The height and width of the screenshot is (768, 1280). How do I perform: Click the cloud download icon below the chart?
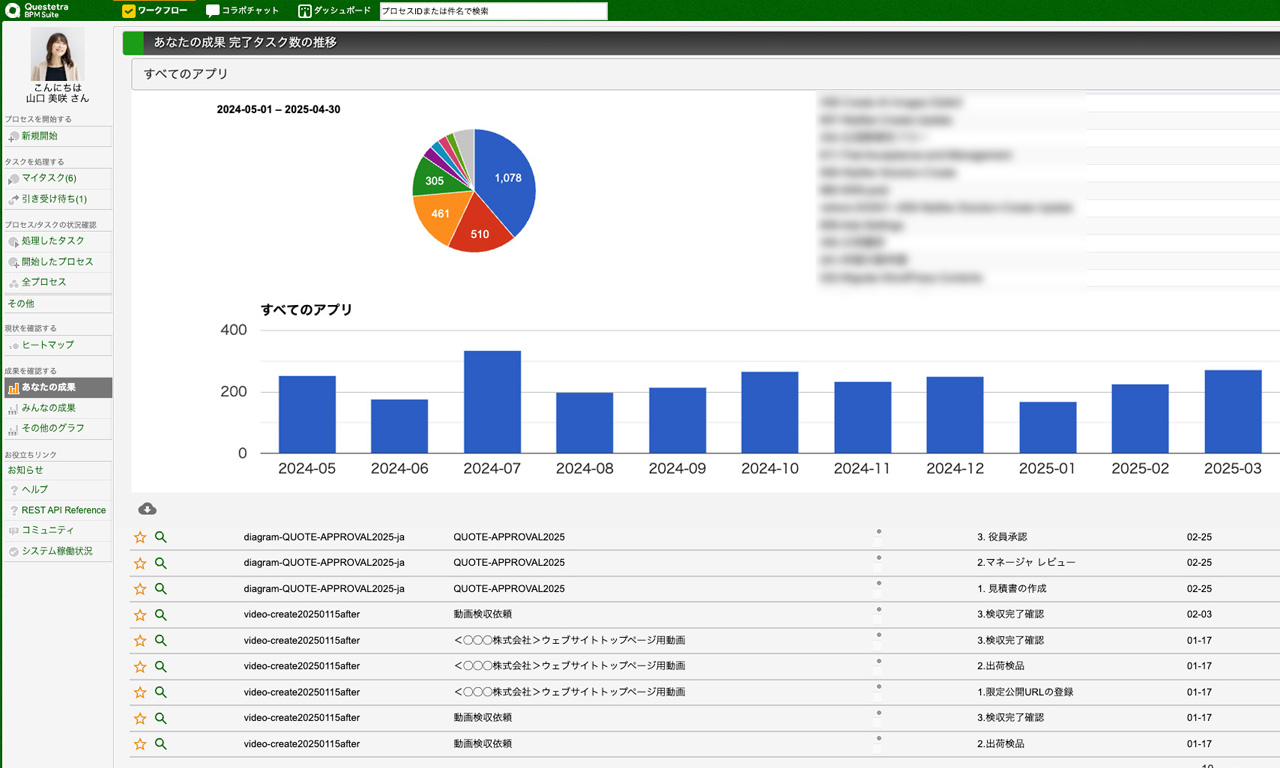(x=147, y=509)
